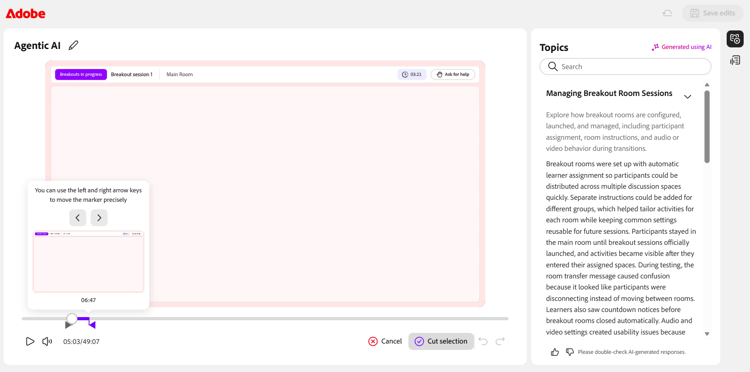Click the Managing Breakout Room Sessions heading
Screen dimensions: 750x372
609,93
